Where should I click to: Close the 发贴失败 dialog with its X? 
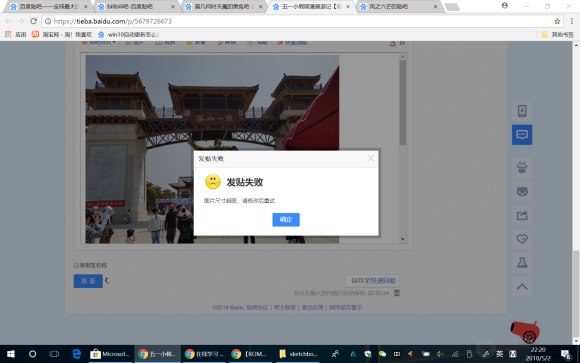coord(371,158)
